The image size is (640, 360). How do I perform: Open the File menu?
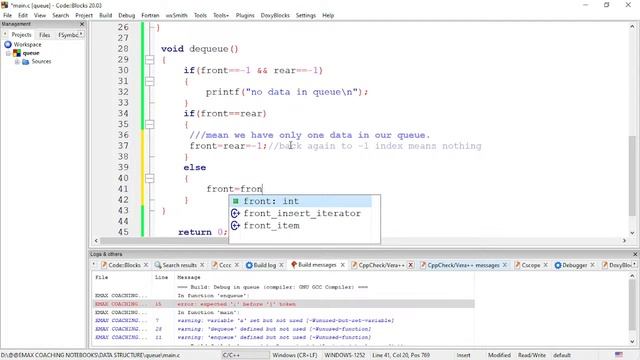point(7,15)
